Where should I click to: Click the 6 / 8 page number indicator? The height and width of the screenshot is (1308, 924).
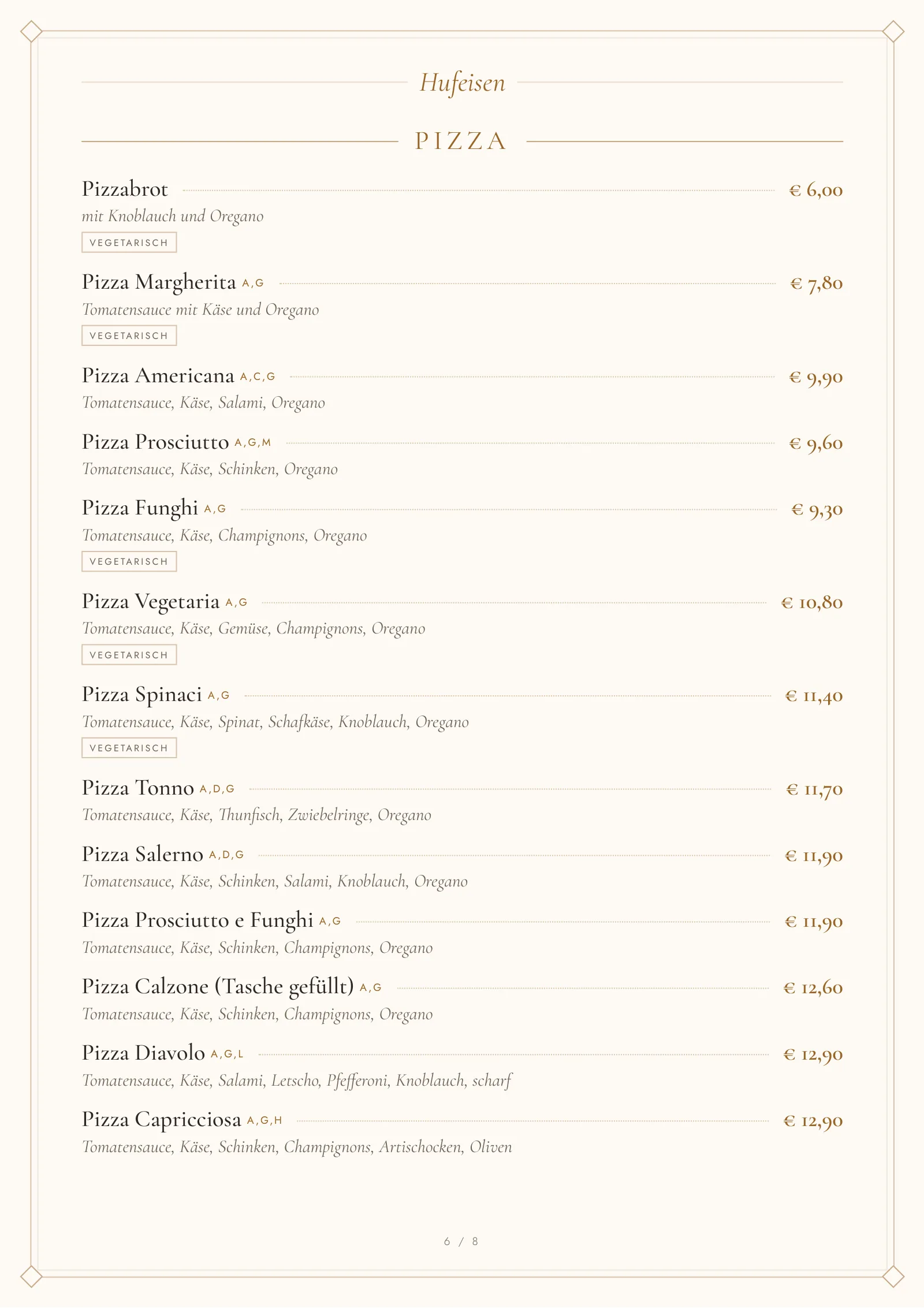click(x=461, y=1241)
